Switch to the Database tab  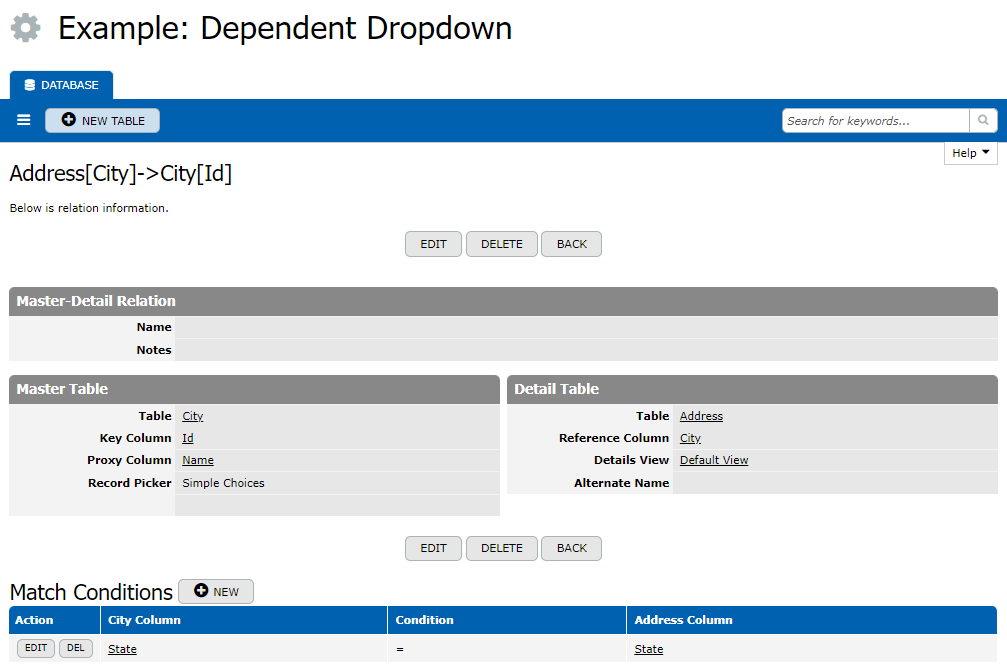click(62, 85)
